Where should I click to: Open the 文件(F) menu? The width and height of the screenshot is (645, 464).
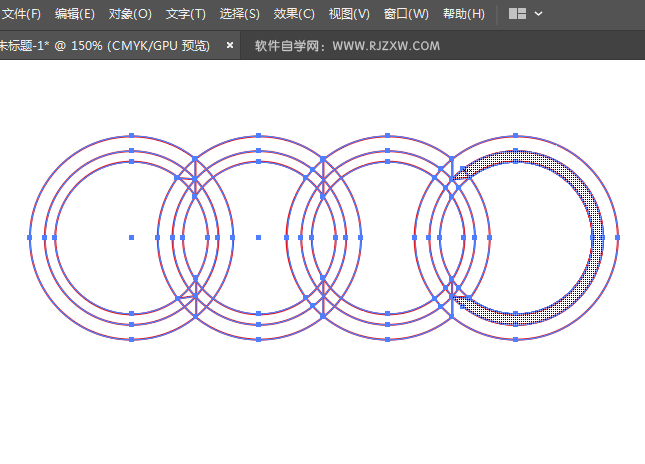(x=21, y=14)
